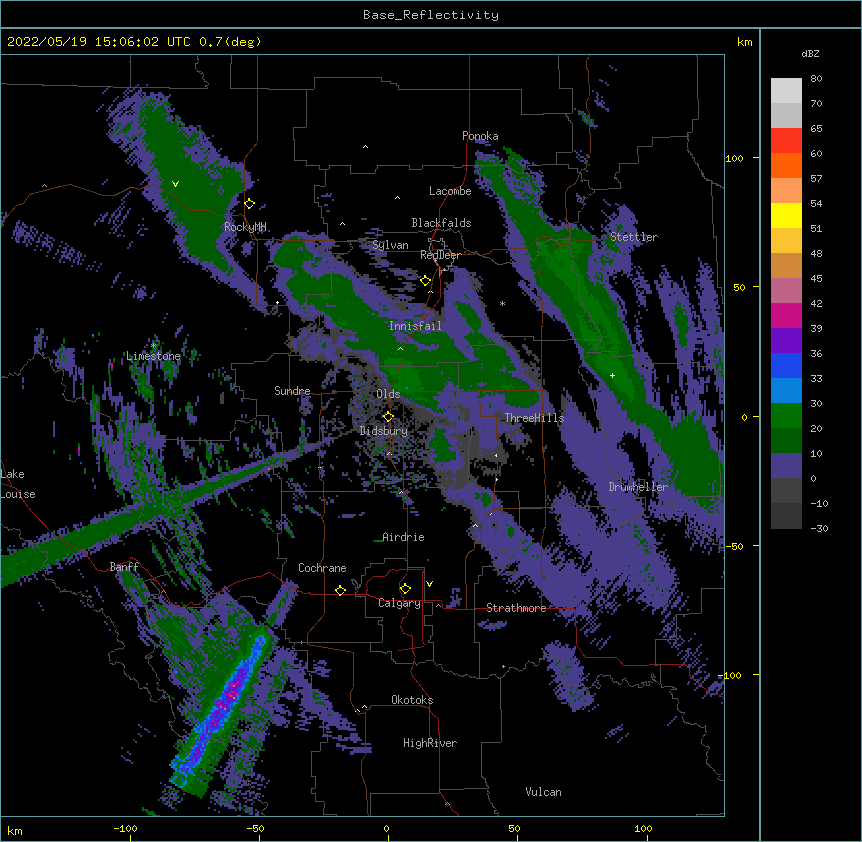Click the Cochrane town label

coord(322,568)
